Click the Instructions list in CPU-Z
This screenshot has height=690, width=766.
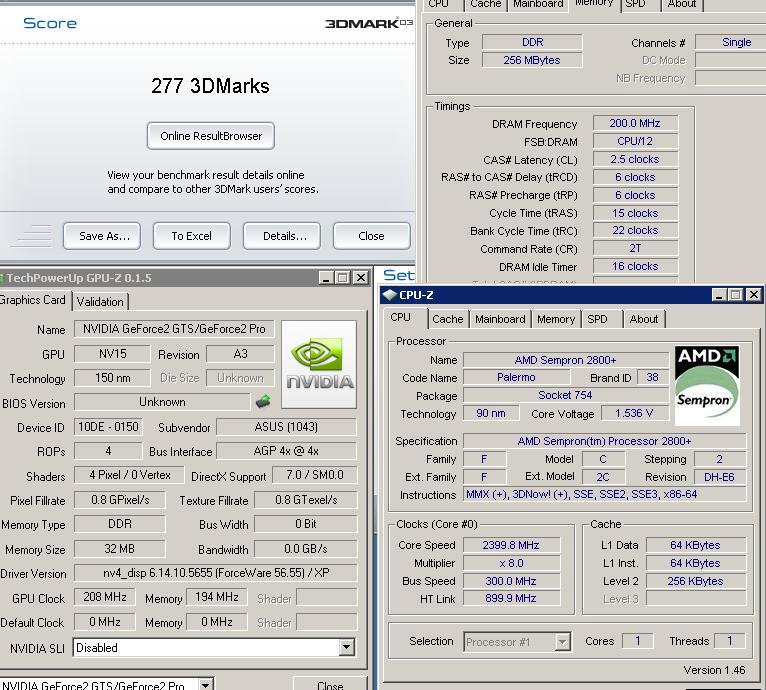pos(604,494)
